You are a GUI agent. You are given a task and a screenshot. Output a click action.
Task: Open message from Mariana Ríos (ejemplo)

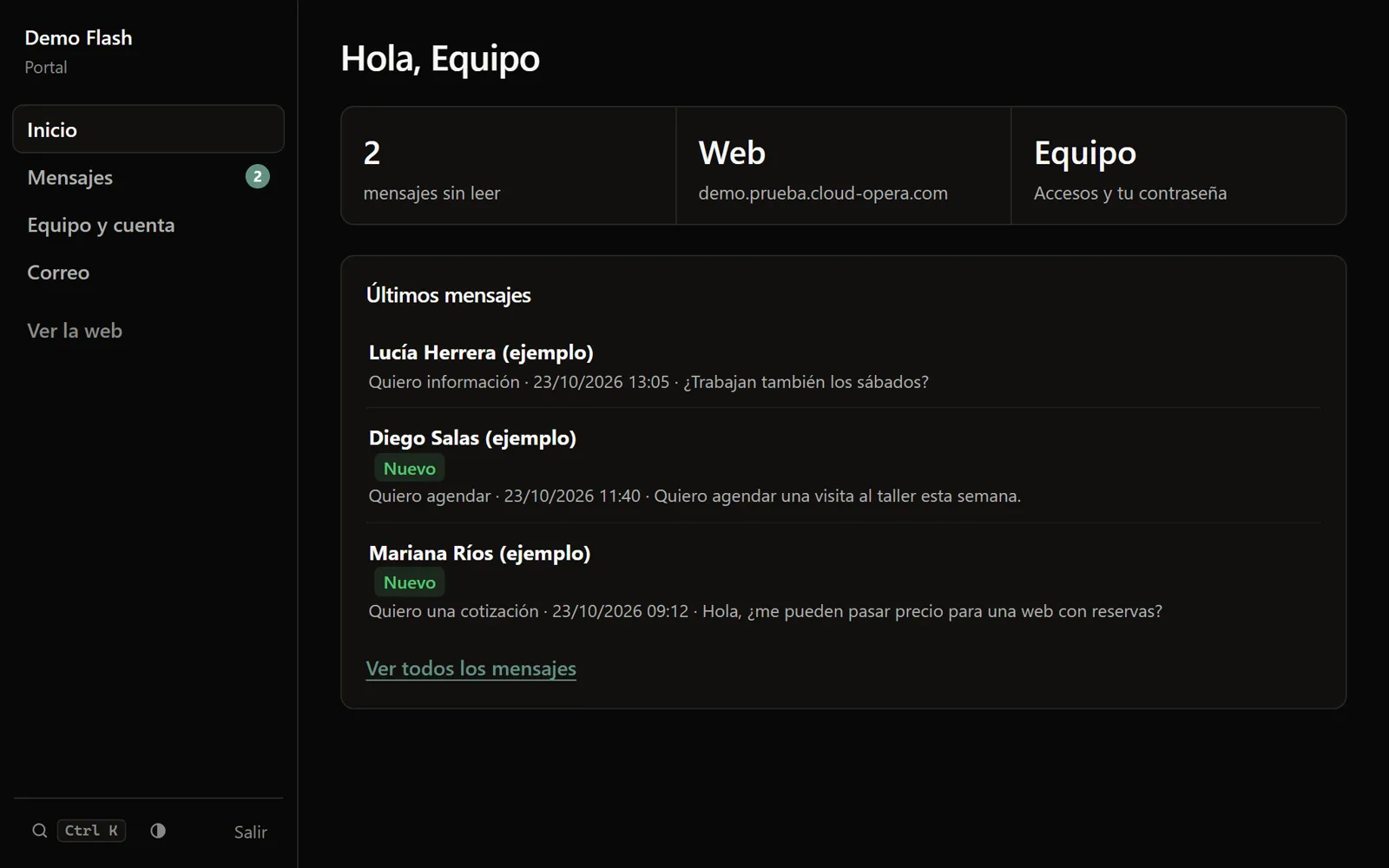tap(843, 582)
